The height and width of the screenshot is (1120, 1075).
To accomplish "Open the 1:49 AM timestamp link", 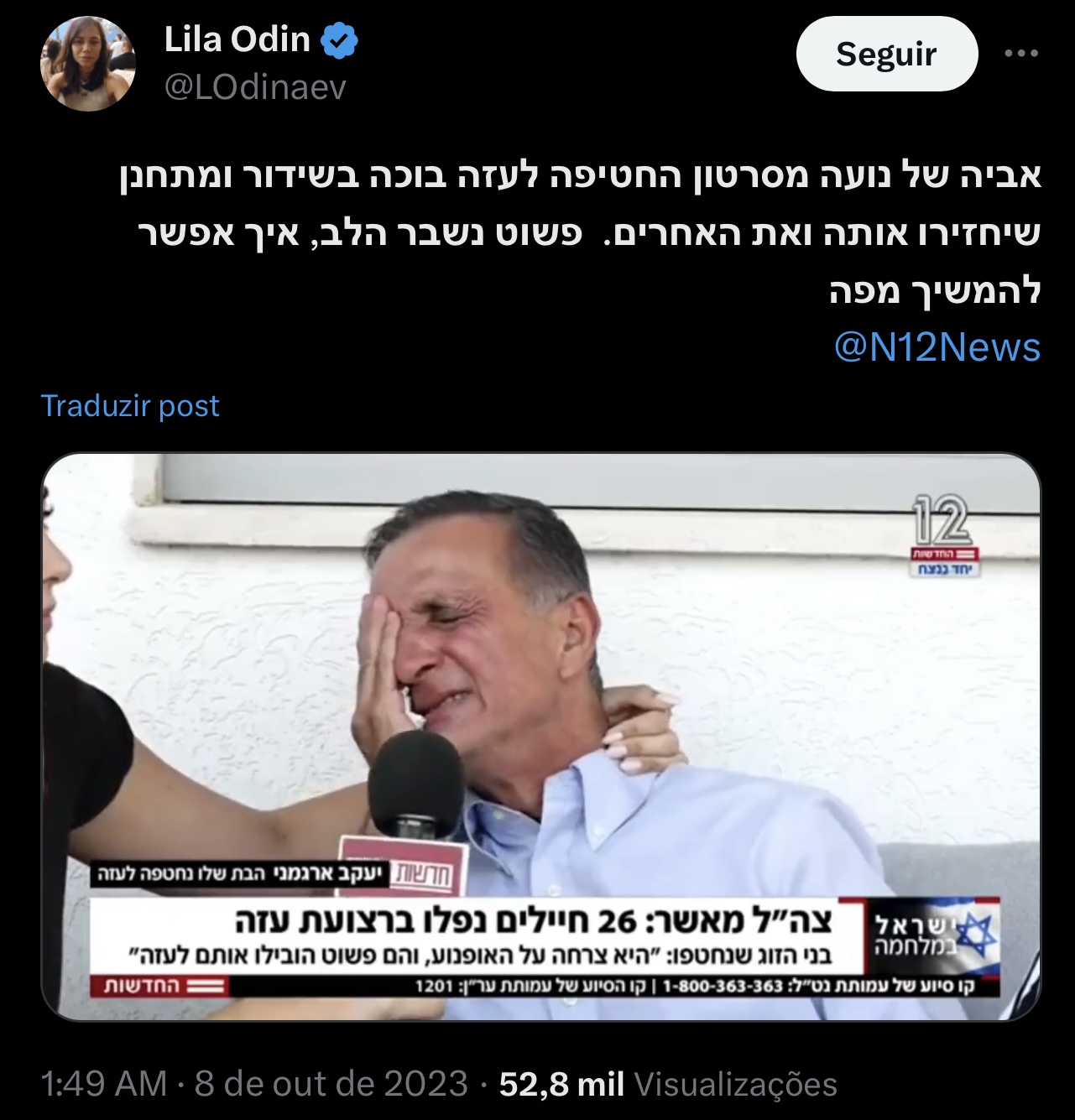I will click(x=104, y=1084).
